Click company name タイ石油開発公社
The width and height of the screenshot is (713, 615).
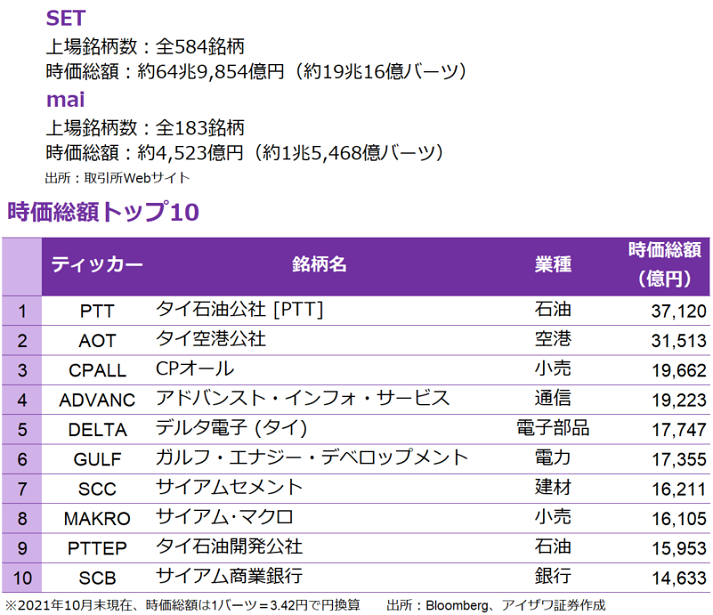pos(229,547)
